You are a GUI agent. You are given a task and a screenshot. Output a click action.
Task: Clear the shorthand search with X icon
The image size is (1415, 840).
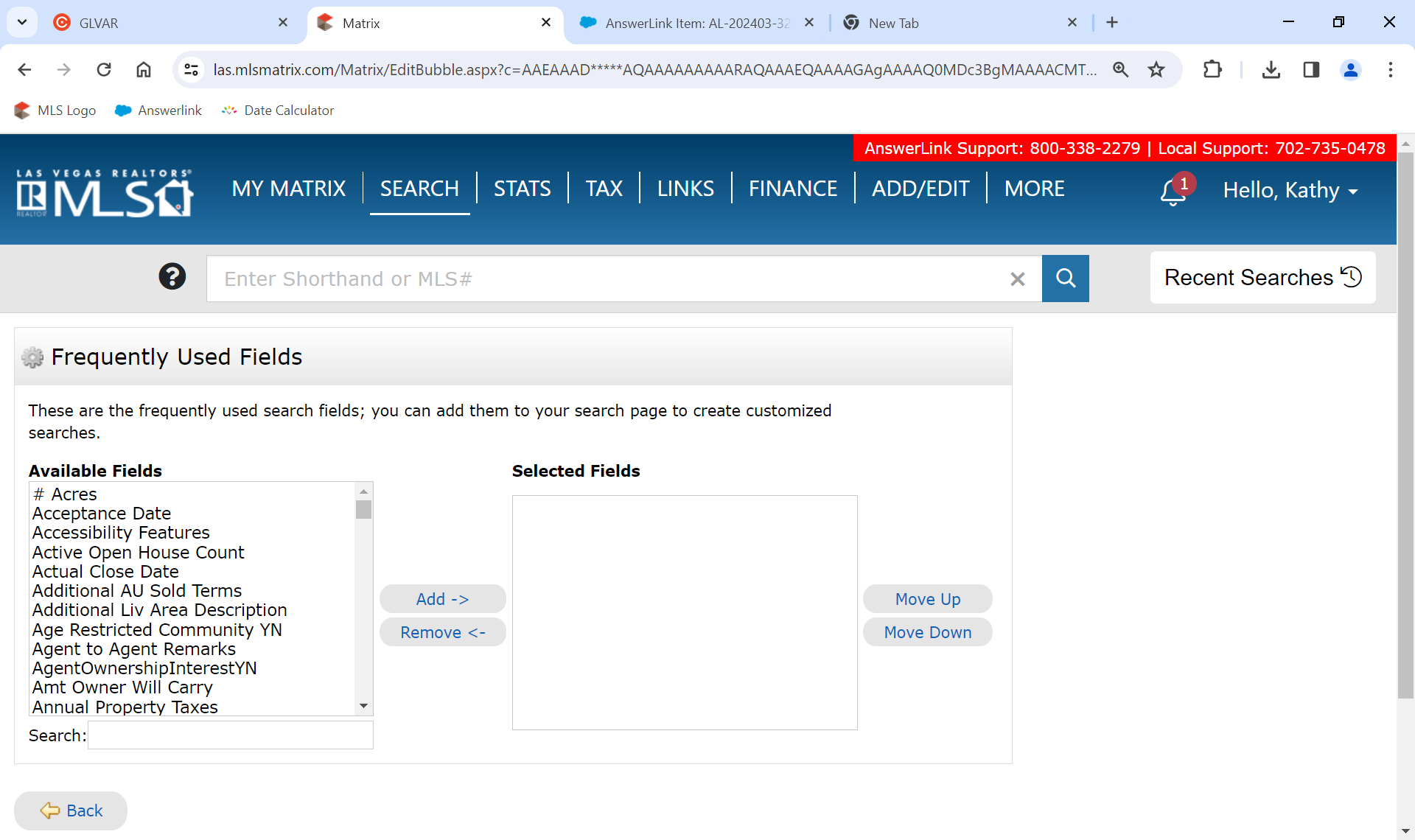click(1017, 279)
